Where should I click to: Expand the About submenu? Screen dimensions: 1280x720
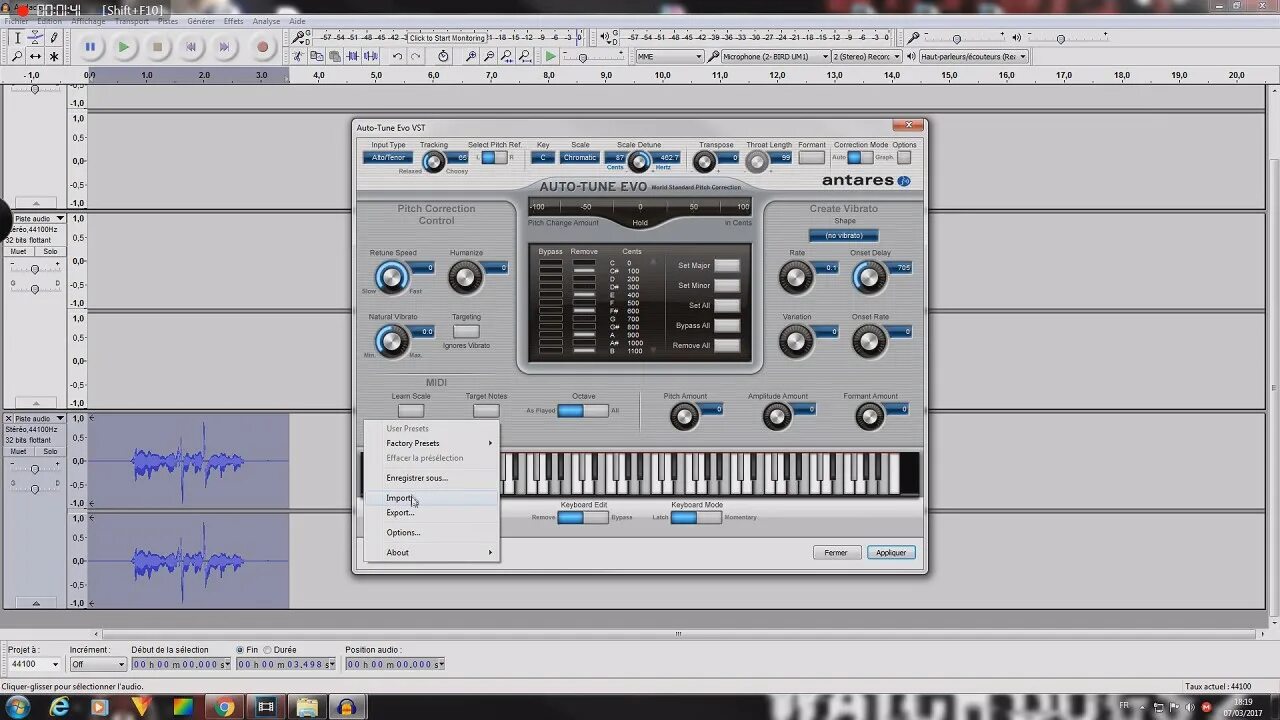tap(431, 552)
